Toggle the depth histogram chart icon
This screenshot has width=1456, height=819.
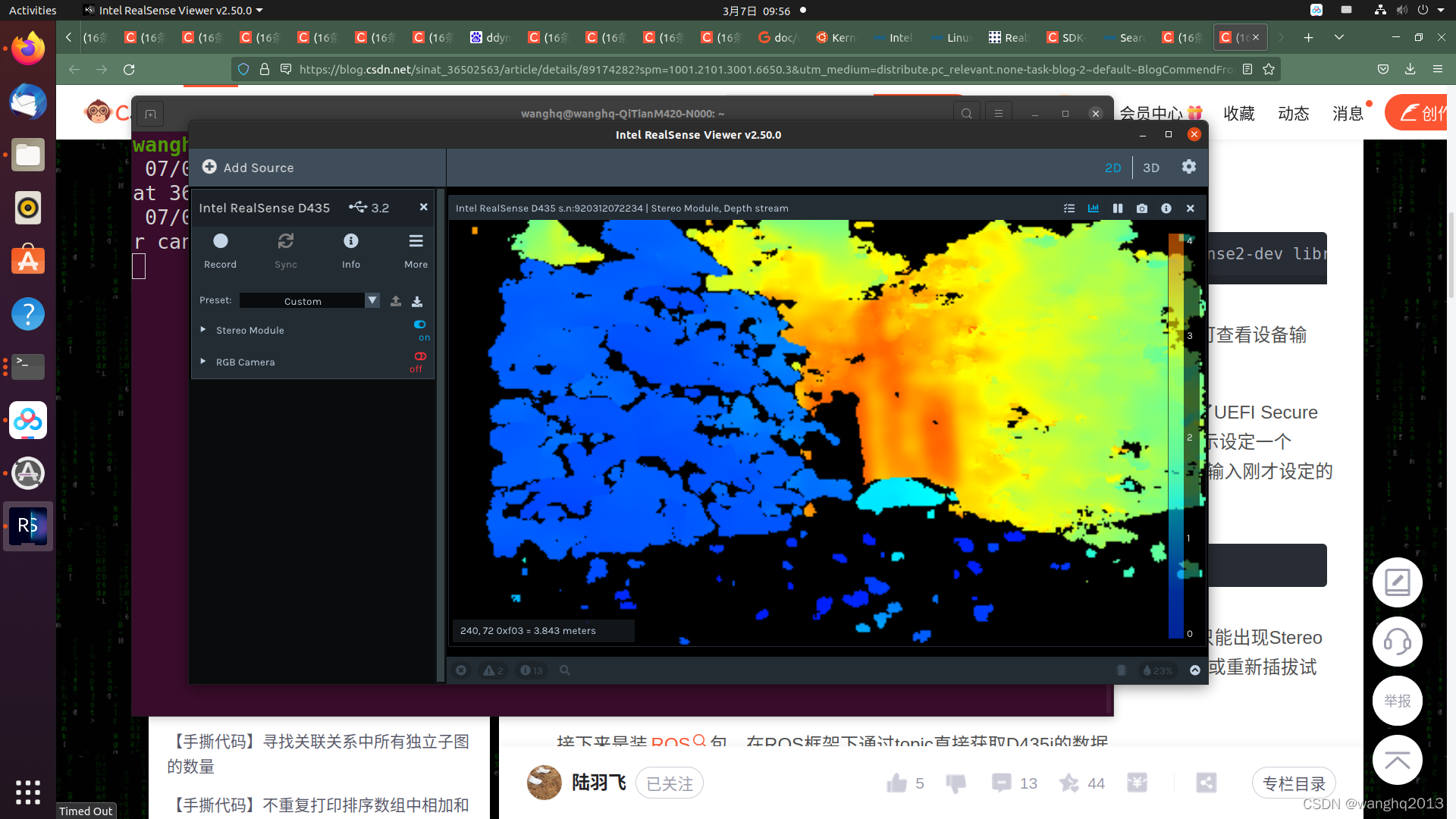click(x=1094, y=208)
